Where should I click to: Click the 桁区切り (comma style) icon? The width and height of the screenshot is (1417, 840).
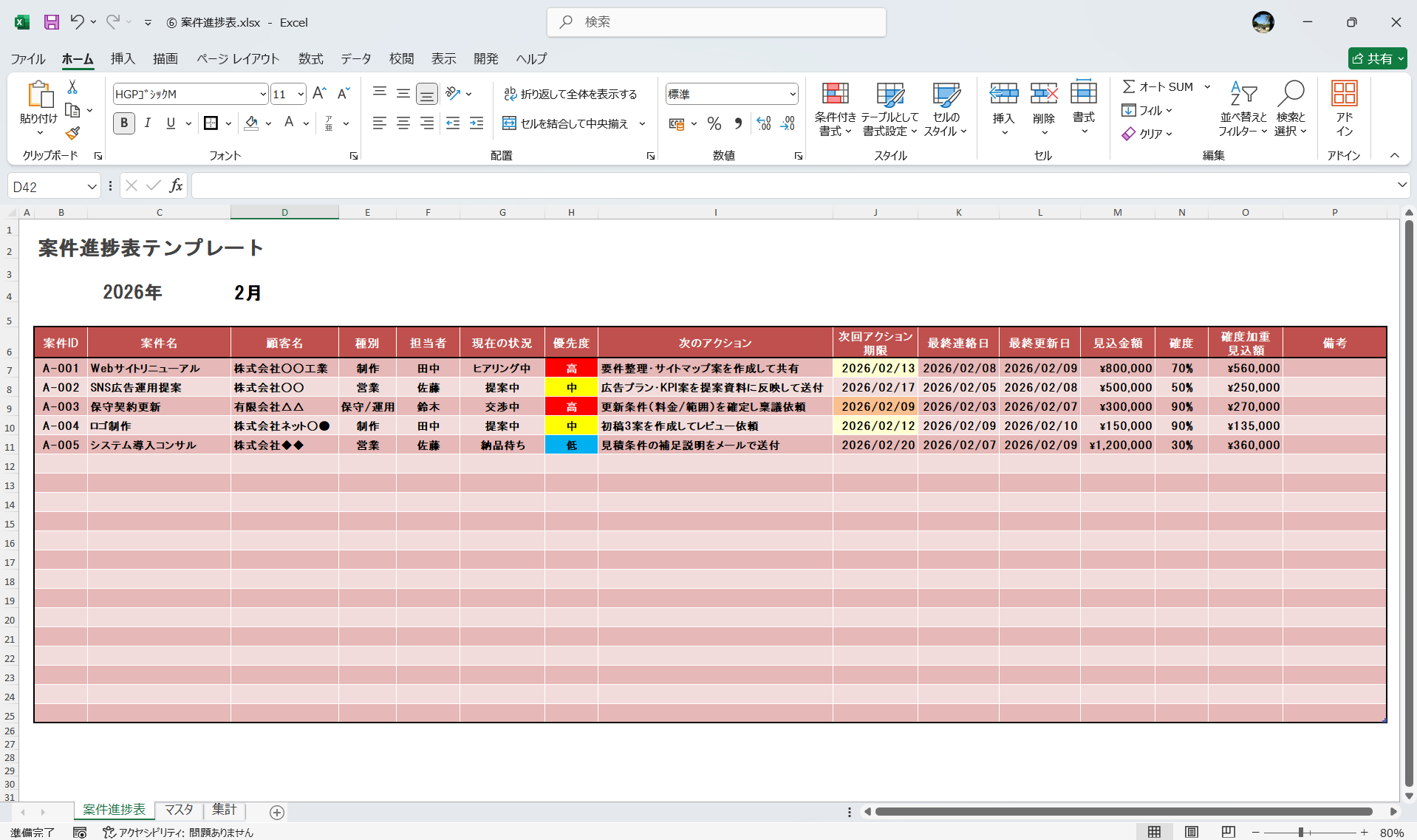pos(738,123)
